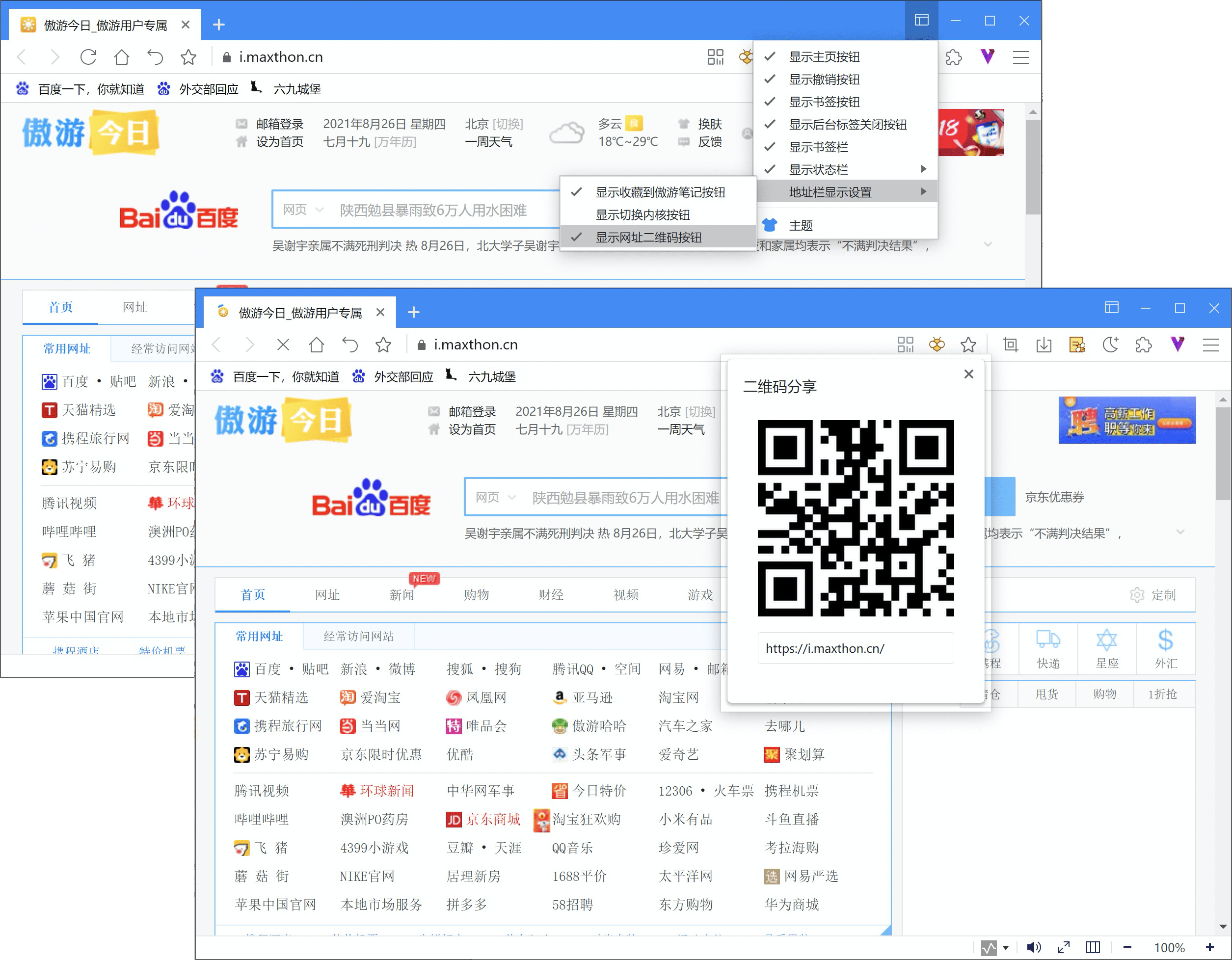Viewport: 1232px width, 960px height.
Task: Open new tab plus button in front window
Action: click(x=413, y=312)
